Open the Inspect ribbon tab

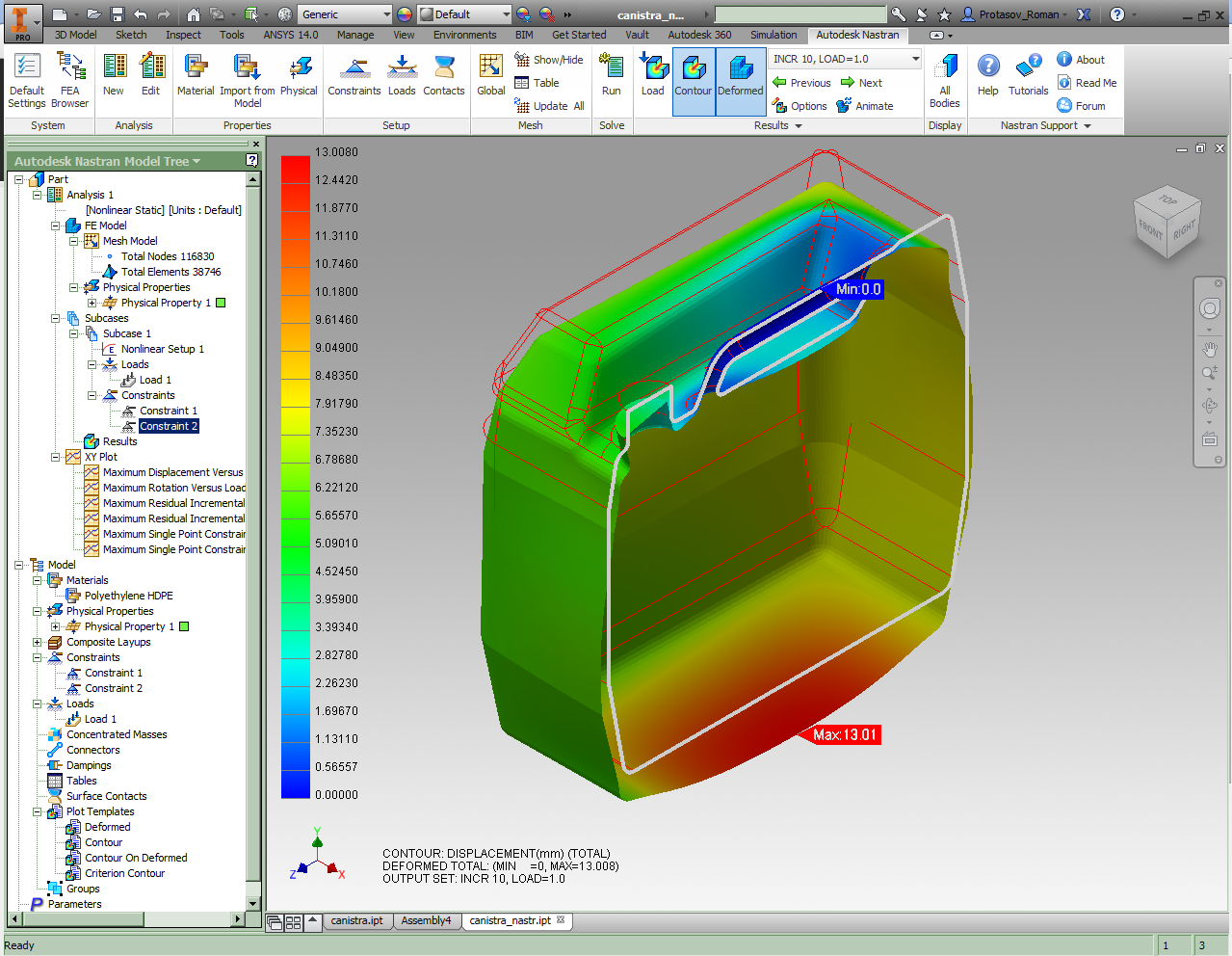tap(183, 35)
